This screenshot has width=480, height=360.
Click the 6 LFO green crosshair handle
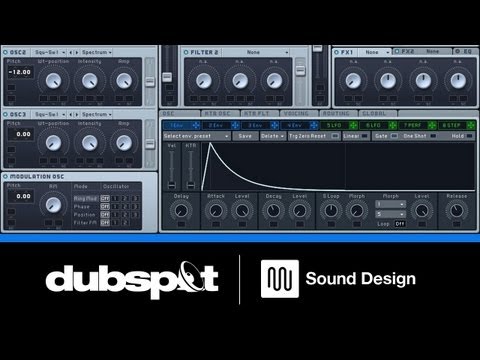tap(393, 125)
